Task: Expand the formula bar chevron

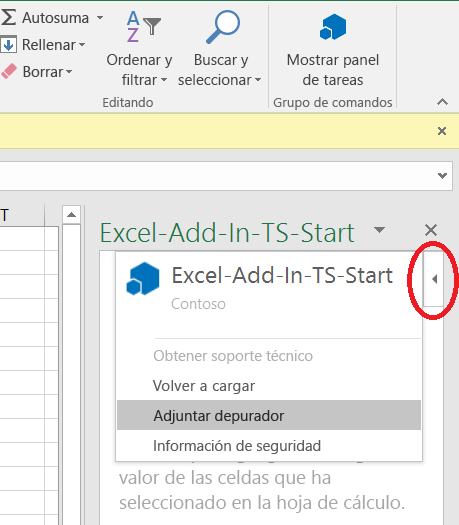Action: click(442, 175)
